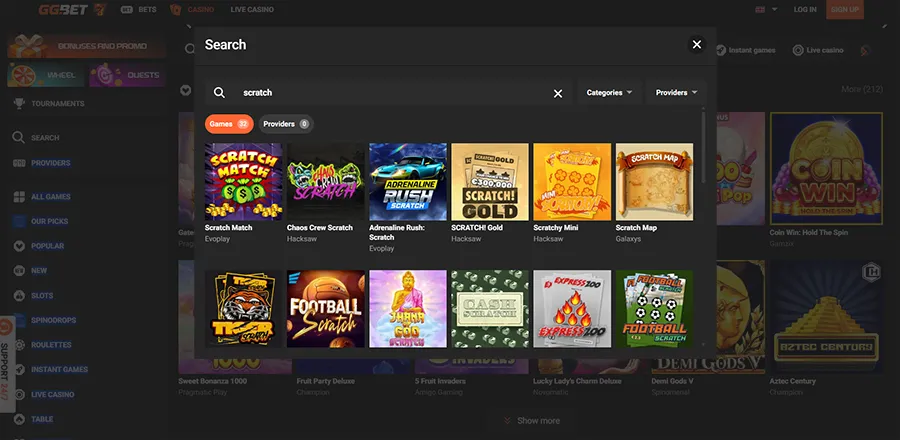Open the Categories dropdown
This screenshot has height=440, width=900.
tap(608, 92)
